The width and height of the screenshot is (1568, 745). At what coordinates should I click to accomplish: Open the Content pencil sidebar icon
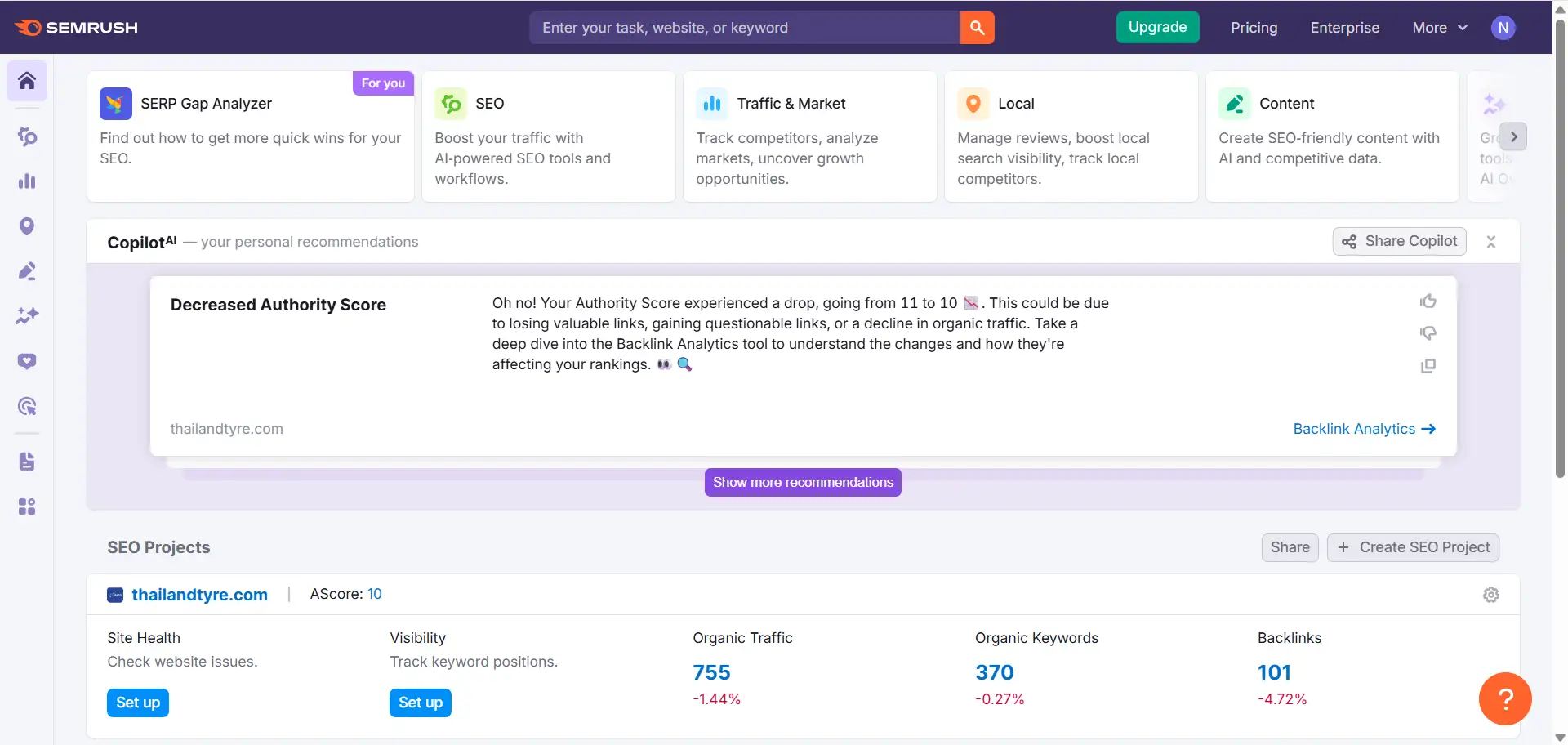[x=27, y=271]
